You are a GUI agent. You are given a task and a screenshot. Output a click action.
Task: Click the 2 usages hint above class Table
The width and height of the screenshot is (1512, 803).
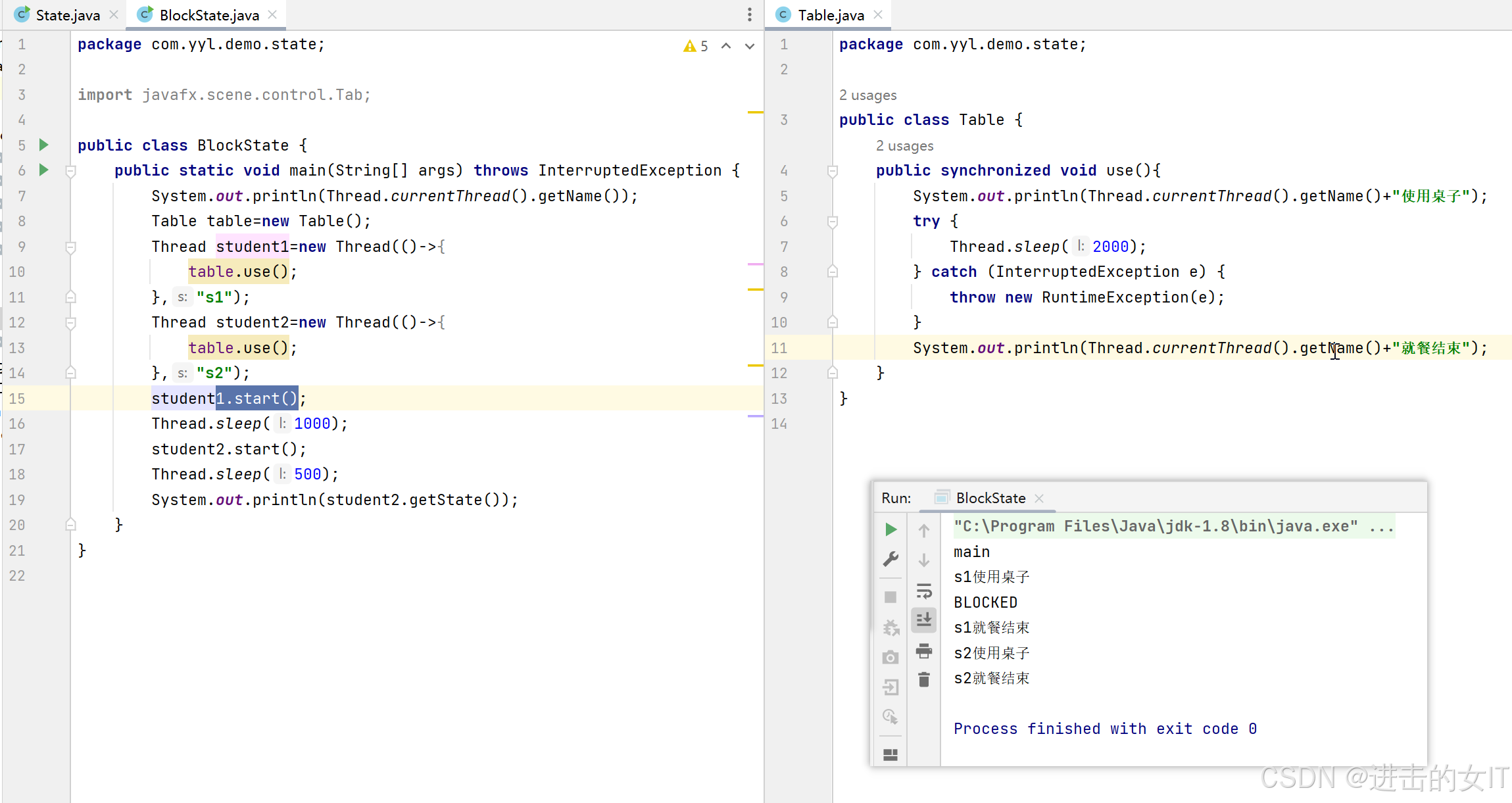[867, 95]
